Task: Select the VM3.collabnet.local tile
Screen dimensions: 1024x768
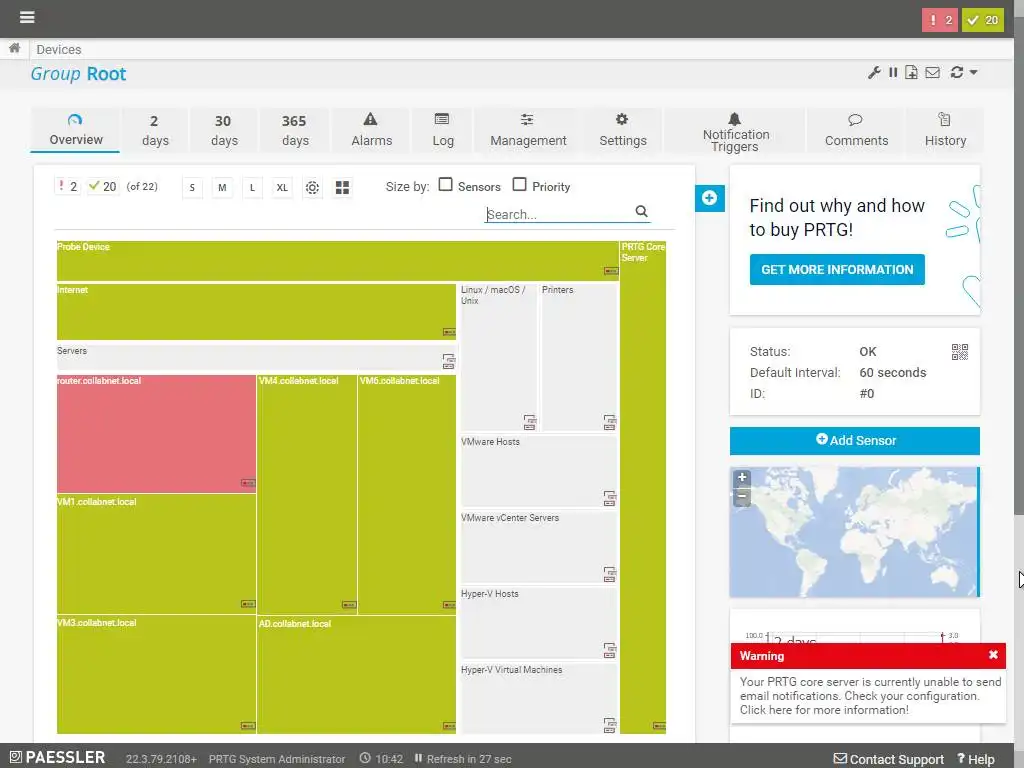Action: [156, 675]
